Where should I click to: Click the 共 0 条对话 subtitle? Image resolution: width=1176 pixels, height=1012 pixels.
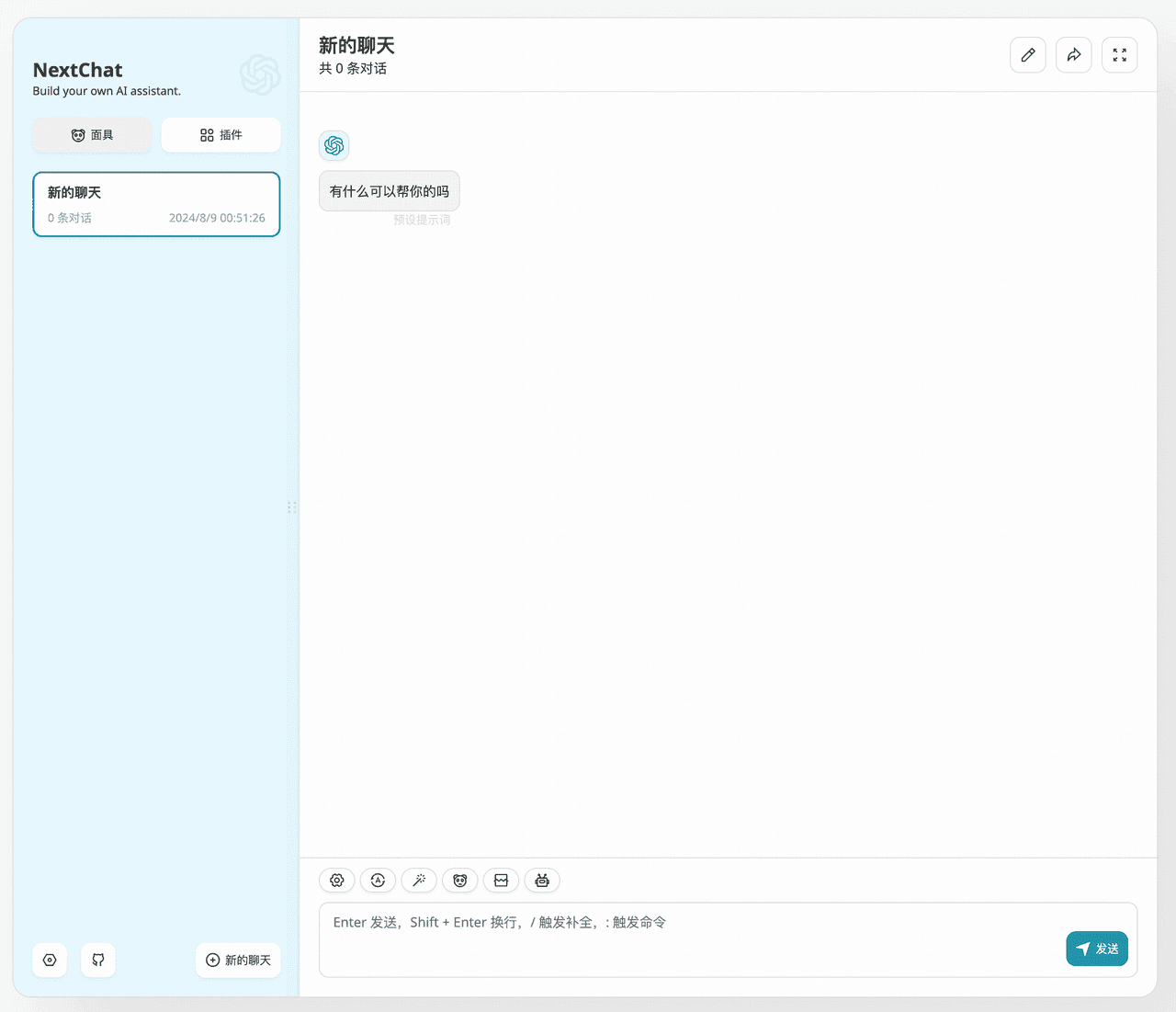tap(353, 69)
